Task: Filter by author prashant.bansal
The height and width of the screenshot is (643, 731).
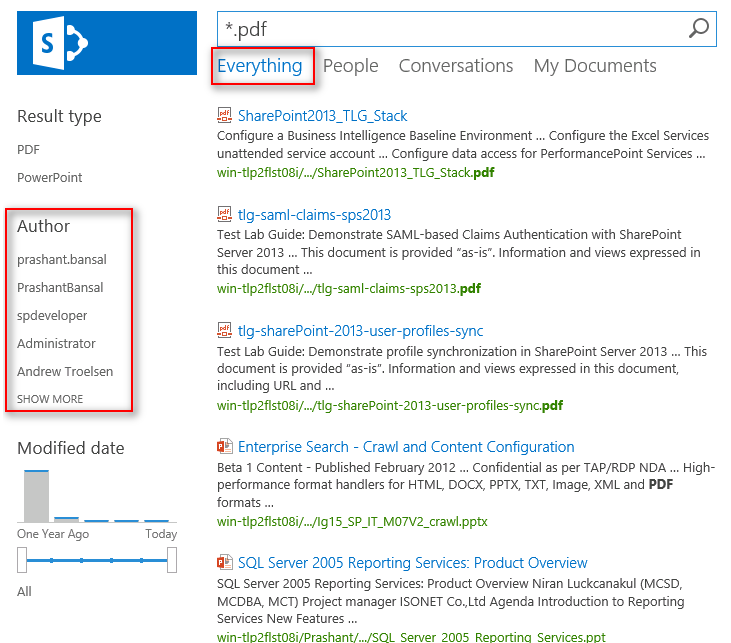Action: click(x=62, y=259)
